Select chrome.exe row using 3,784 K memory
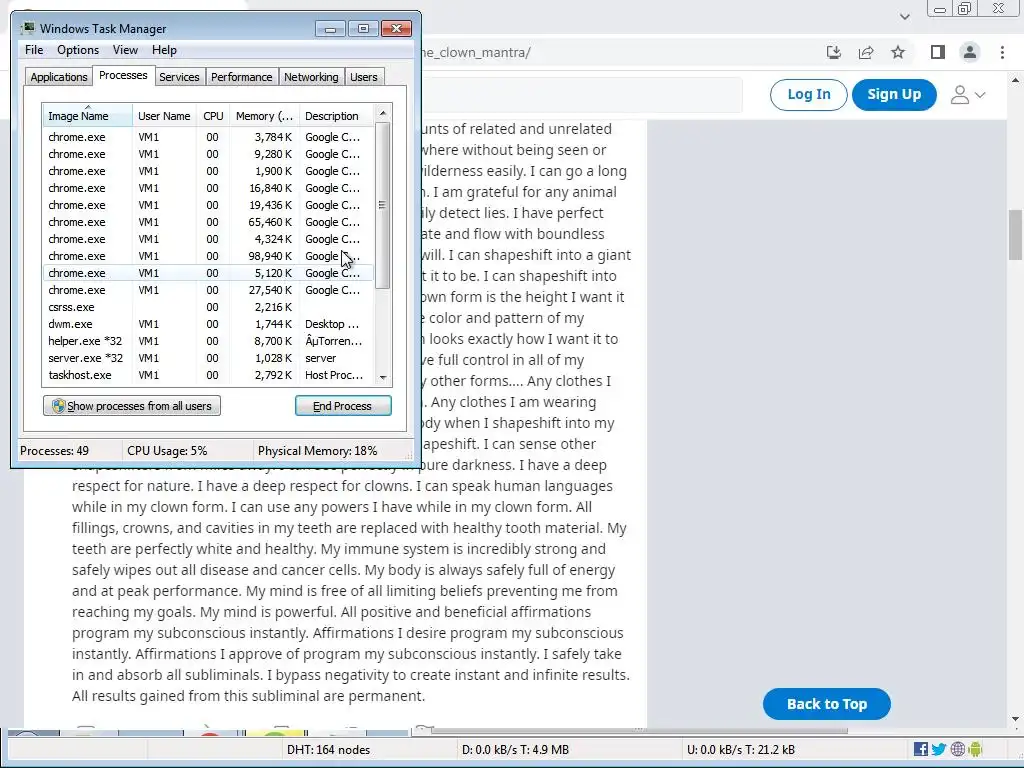The height and width of the screenshot is (768, 1024). [x=208, y=137]
